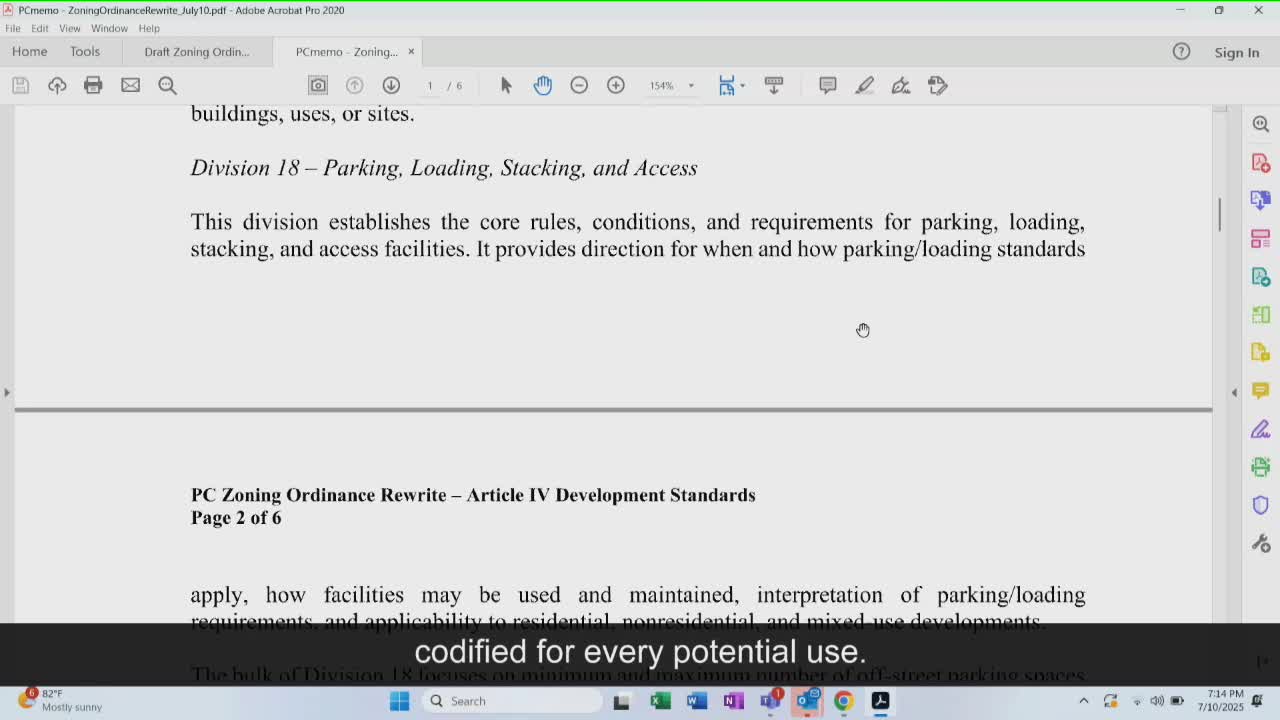The image size is (1280, 720).
Task: Open the Protect shield tool in right pane
Action: tap(1260, 506)
